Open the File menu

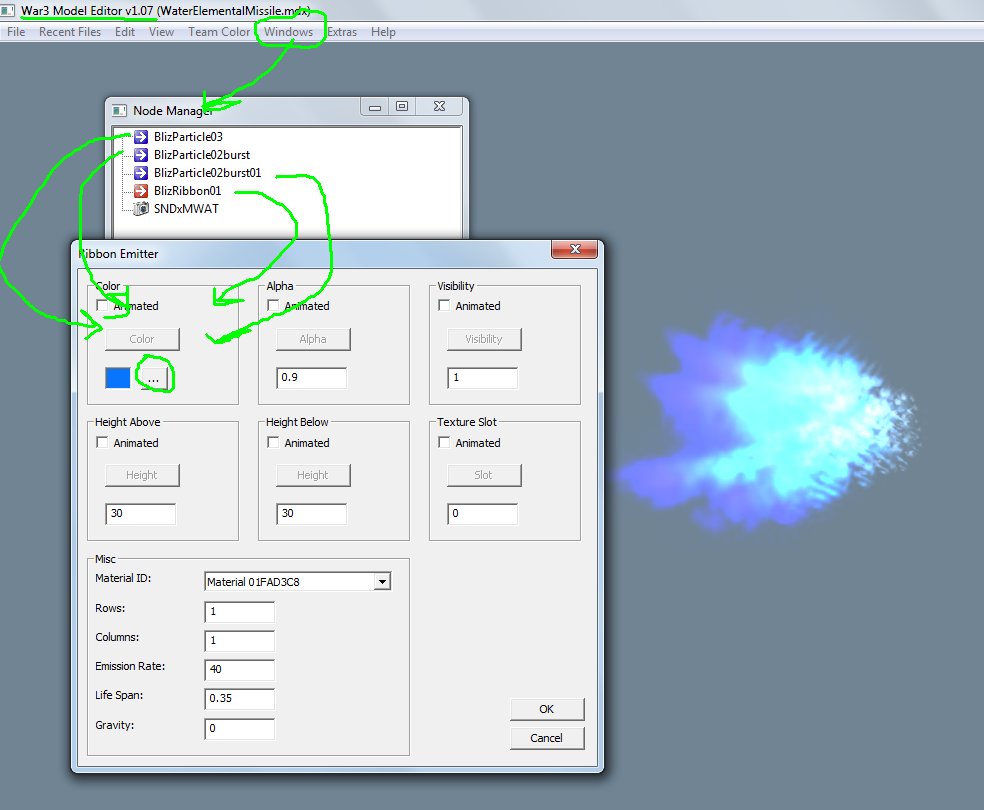pos(16,32)
